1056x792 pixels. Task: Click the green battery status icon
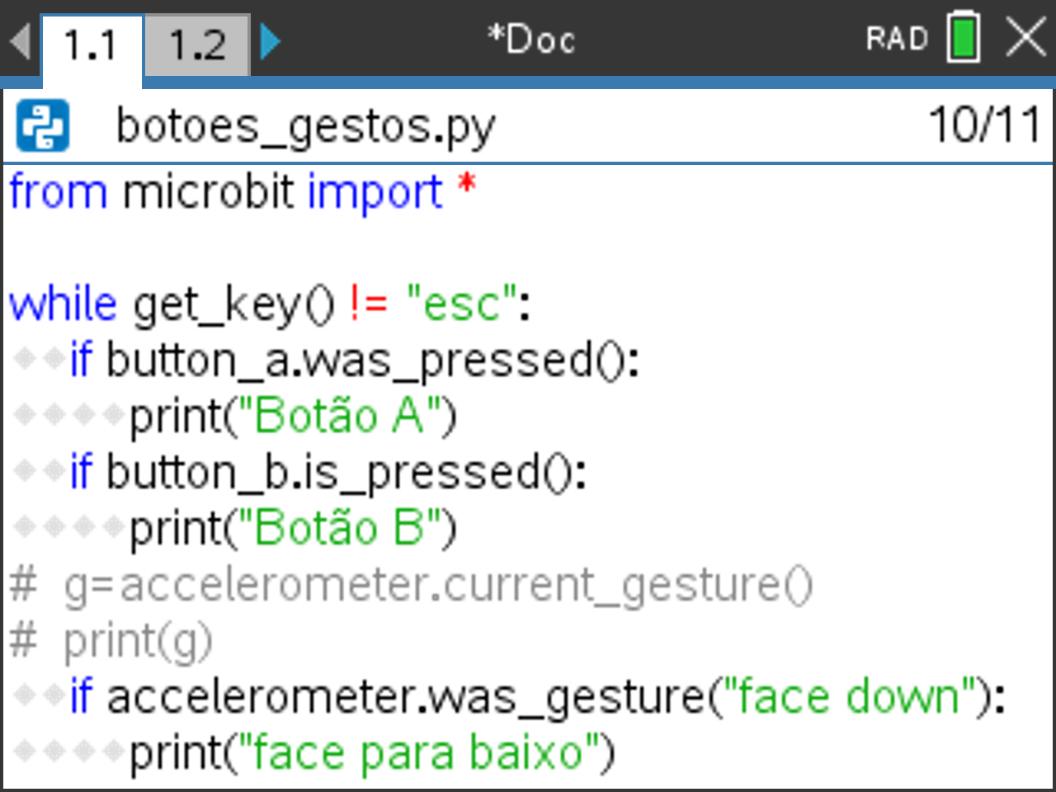[x=963, y=38]
